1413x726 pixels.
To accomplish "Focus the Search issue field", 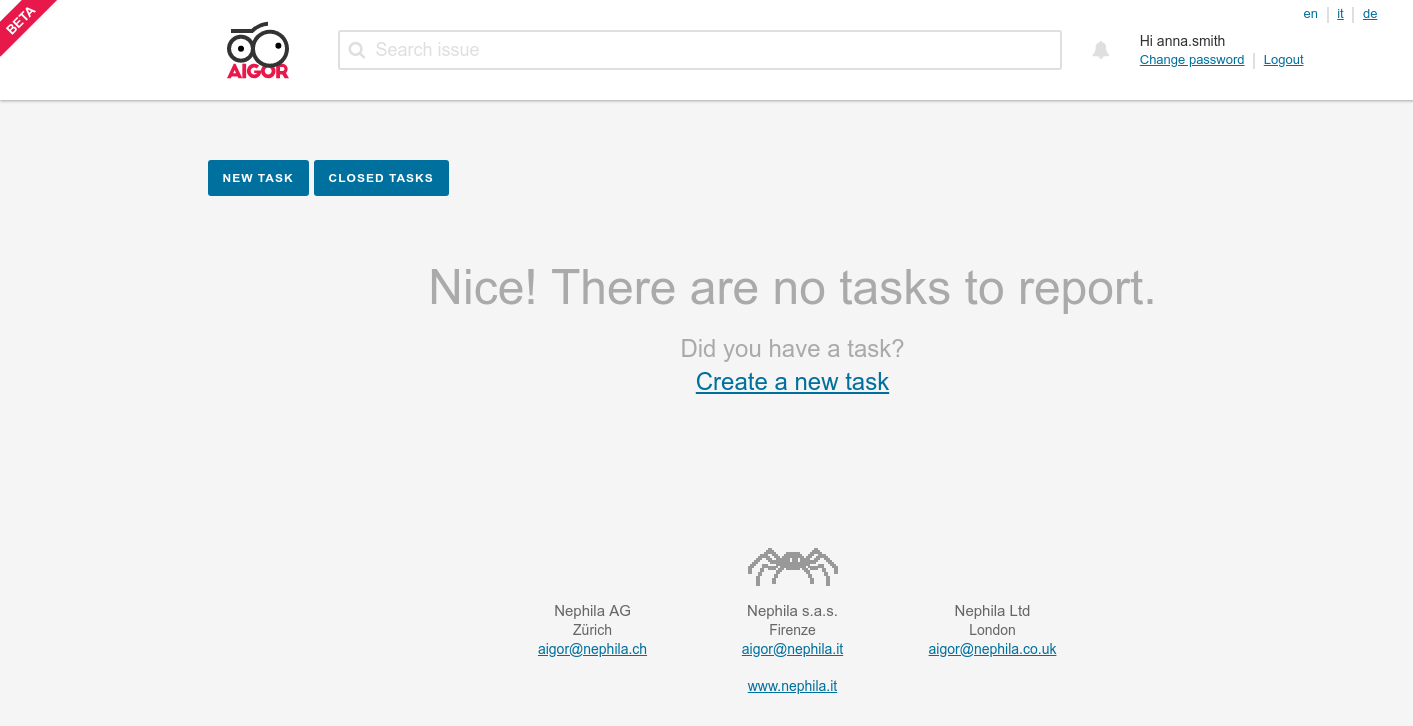I will pos(700,50).
